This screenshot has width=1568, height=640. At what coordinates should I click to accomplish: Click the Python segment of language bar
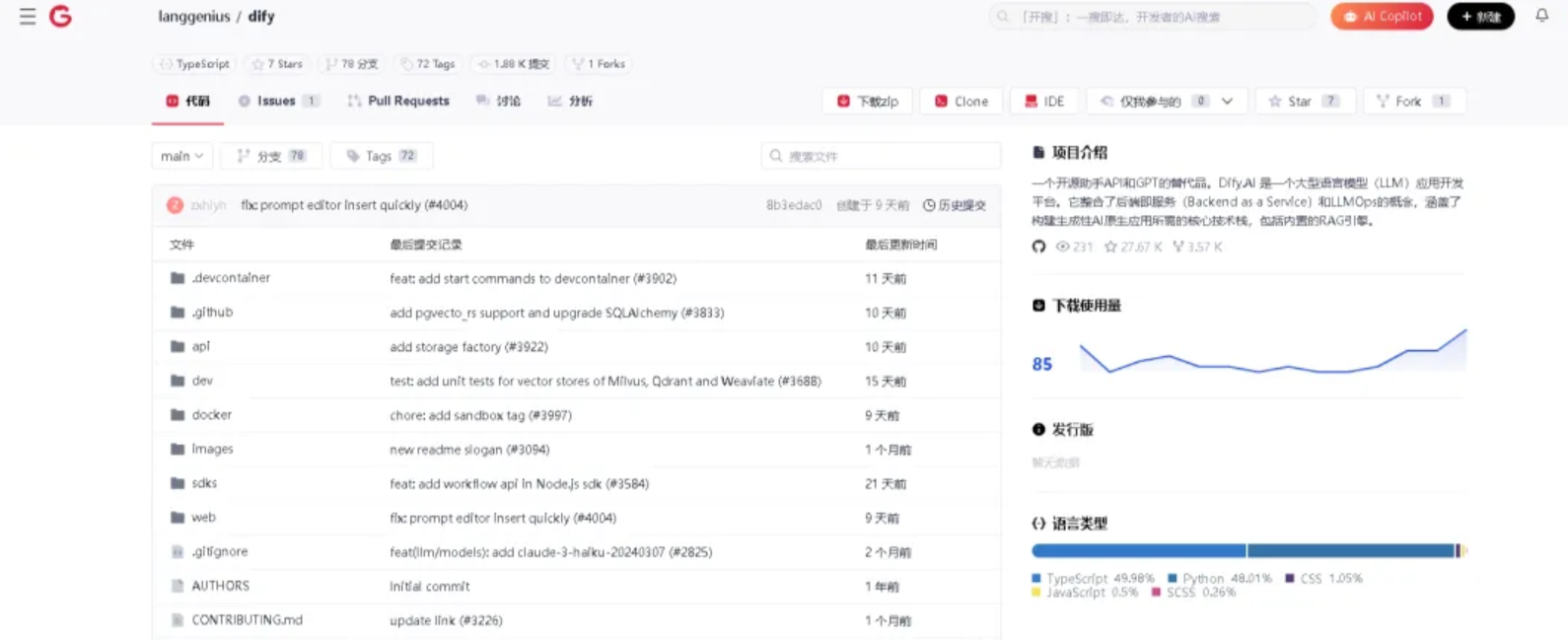pos(1352,551)
